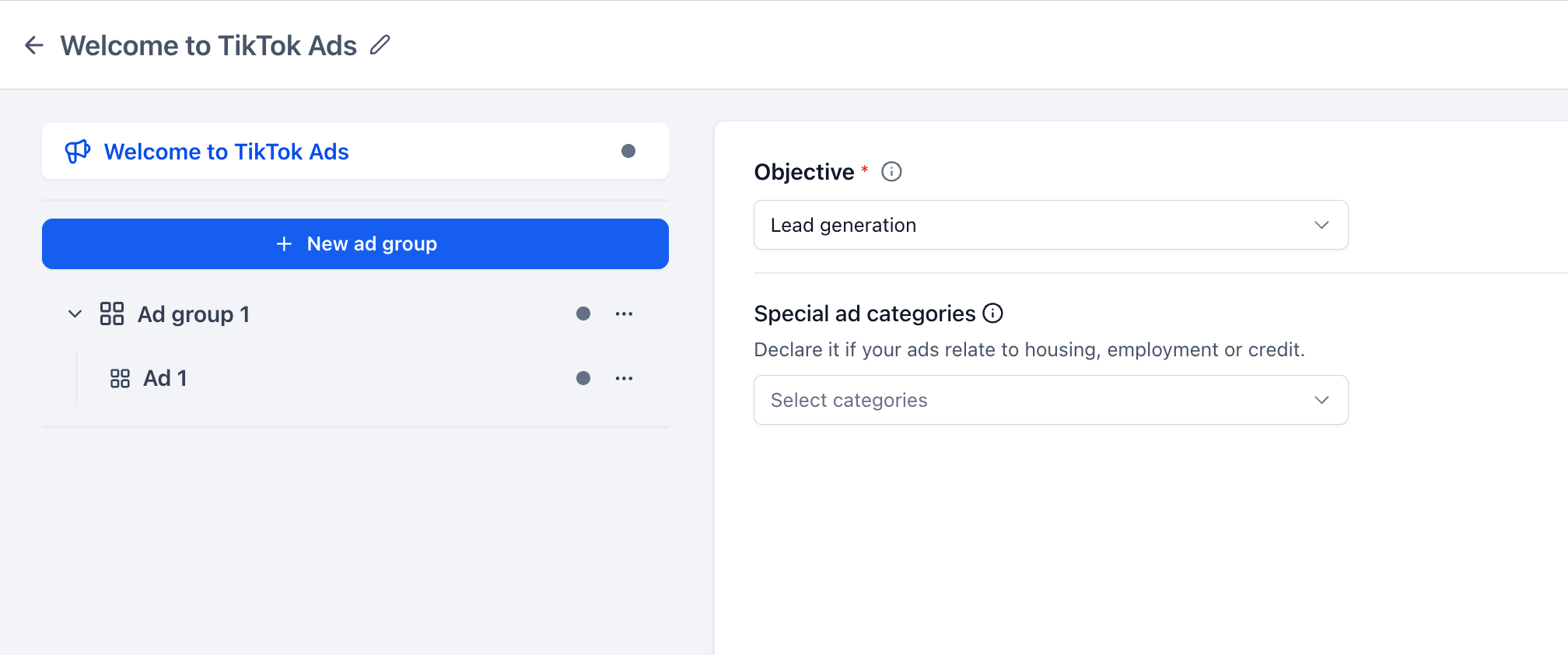Open the more options menu for Ad 1
The width and height of the screenshot is (1568, 655).
[x=624, y=378]
